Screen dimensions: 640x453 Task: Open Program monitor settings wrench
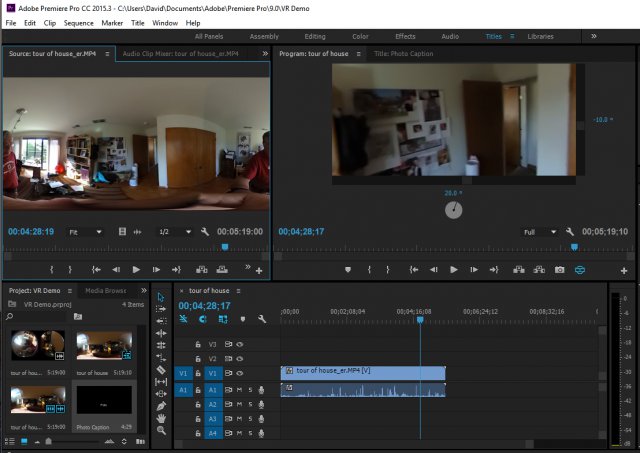click(570, 232)
